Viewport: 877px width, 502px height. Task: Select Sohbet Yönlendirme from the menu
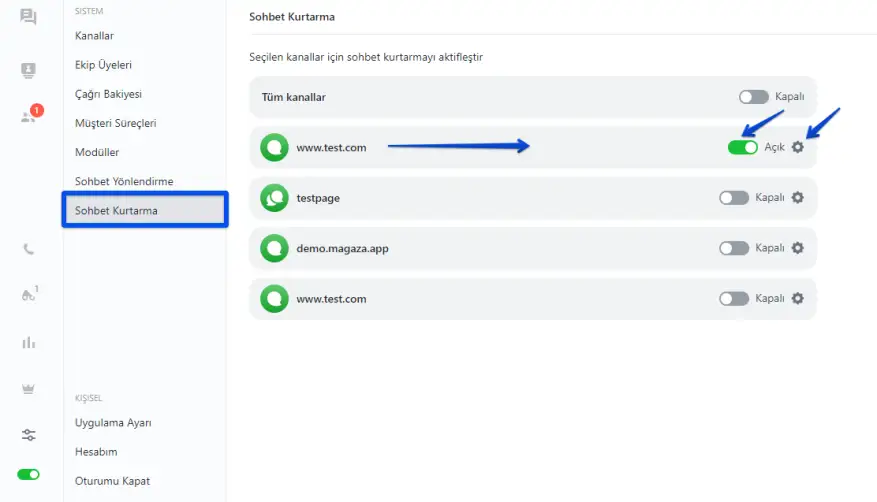[124, 181]
